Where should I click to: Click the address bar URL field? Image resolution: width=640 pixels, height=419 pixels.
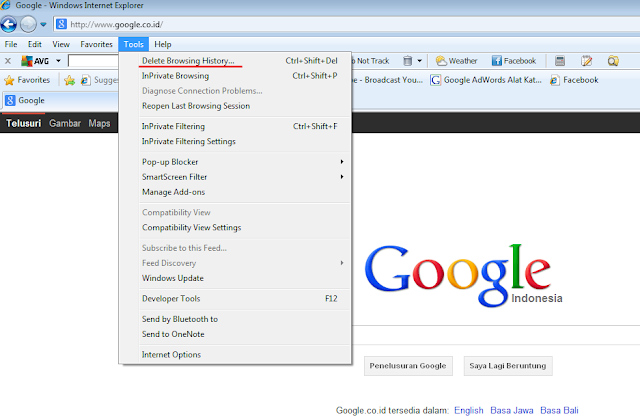pos(347,24)
